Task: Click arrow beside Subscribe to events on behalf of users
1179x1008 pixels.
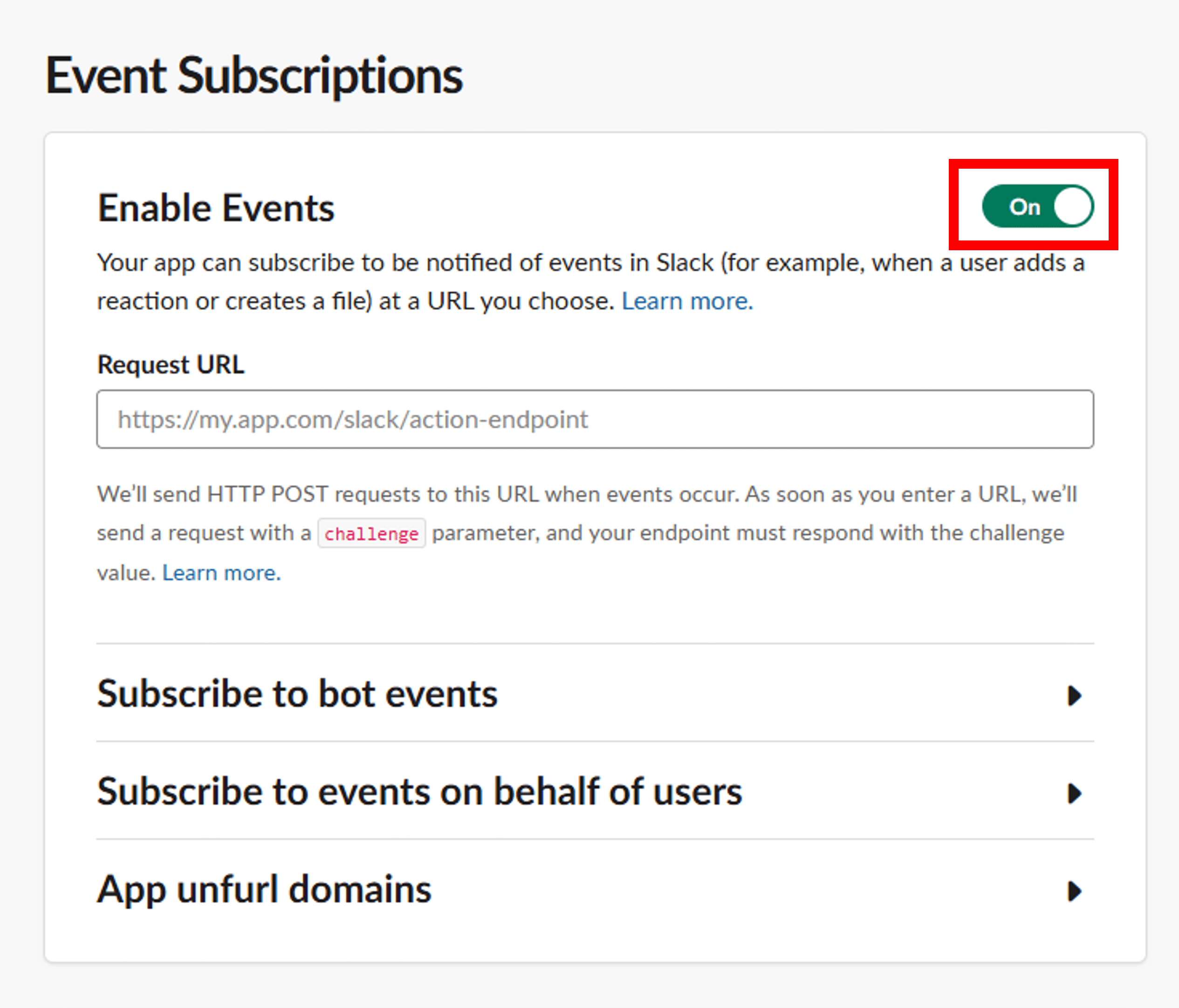Action: coord(1074,793)
